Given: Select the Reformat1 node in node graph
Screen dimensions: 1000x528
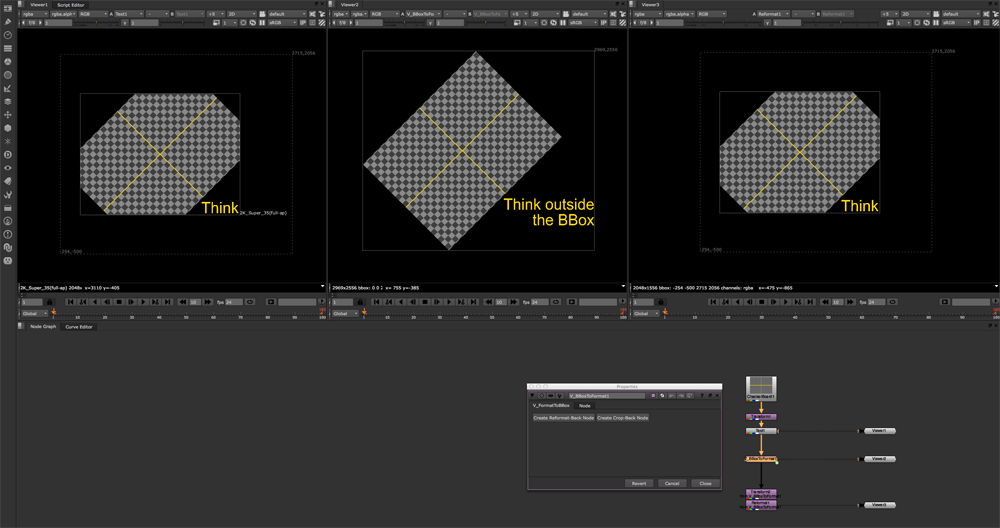Looking at the screenshot, I should [761, 505].
